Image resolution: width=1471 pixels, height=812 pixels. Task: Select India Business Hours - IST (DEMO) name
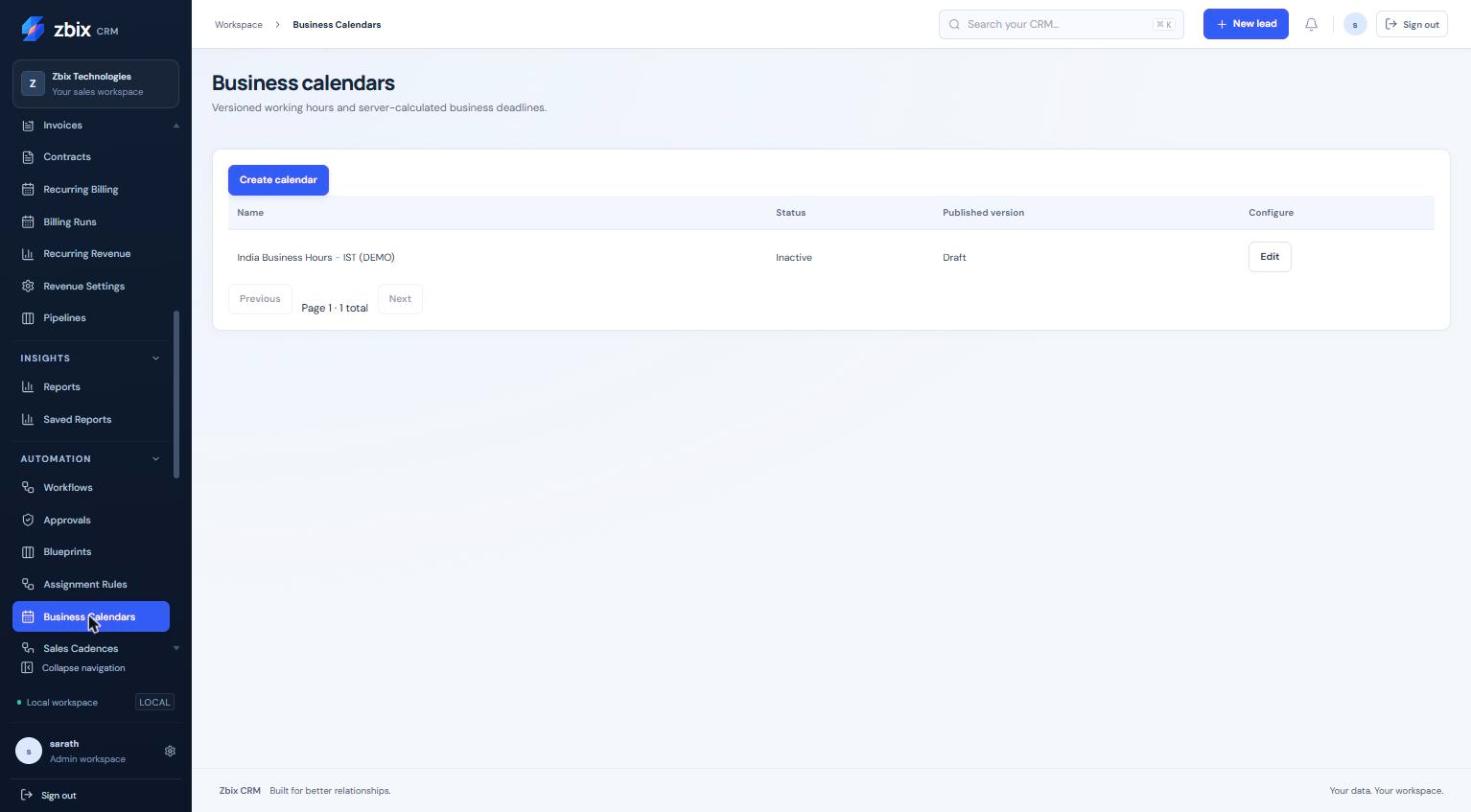click(316, 258)
